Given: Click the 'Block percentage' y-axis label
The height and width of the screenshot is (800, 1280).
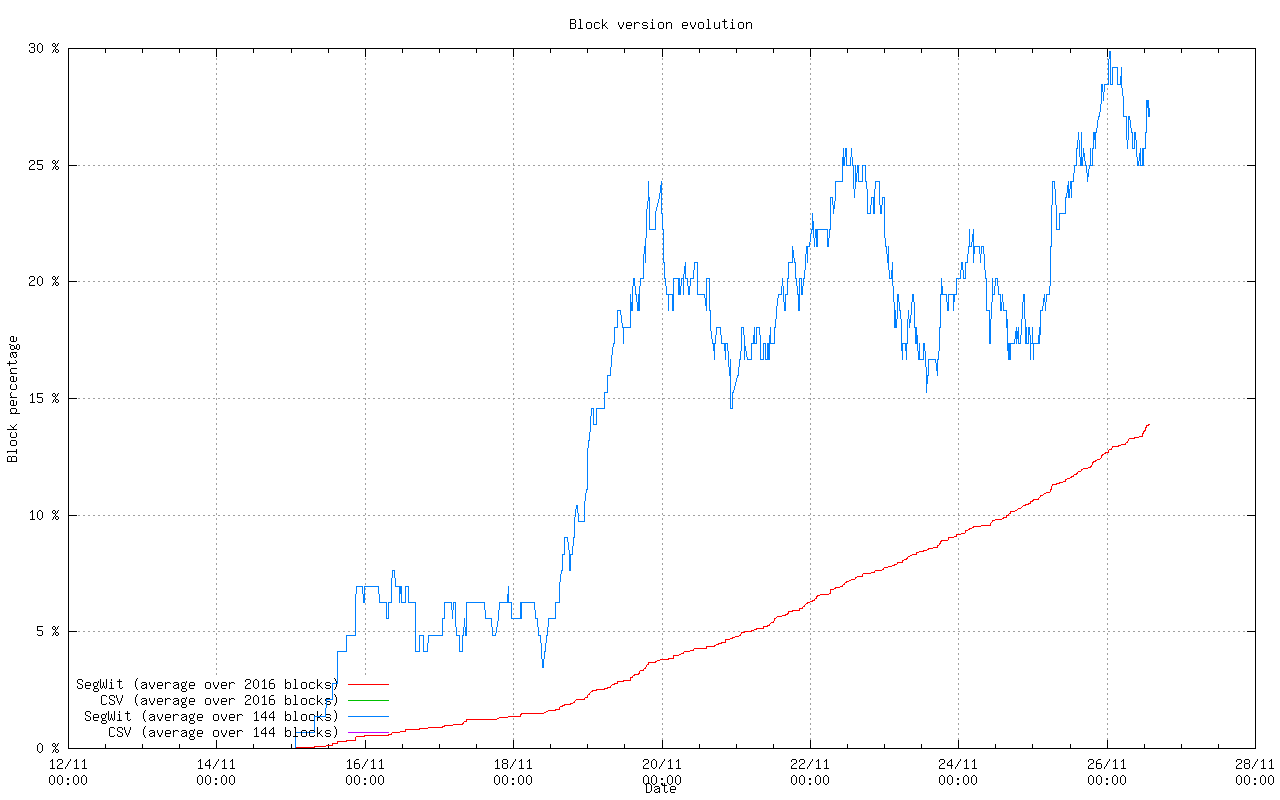Looking at the screenshot, I should (13, 399).
